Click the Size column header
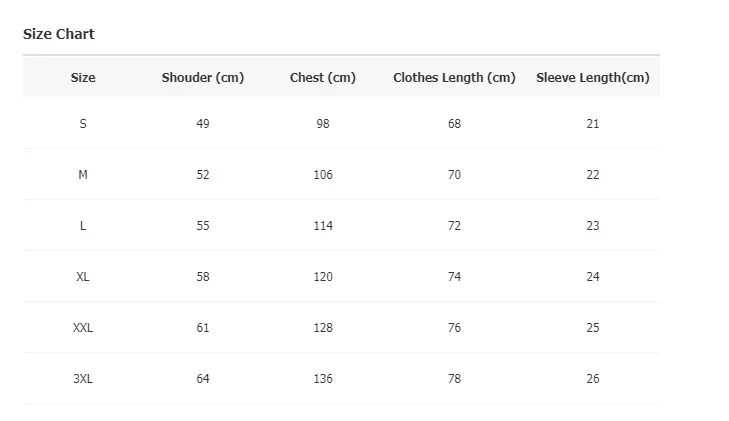The width and height of the screenshot is (729, 421). (83, 77)
